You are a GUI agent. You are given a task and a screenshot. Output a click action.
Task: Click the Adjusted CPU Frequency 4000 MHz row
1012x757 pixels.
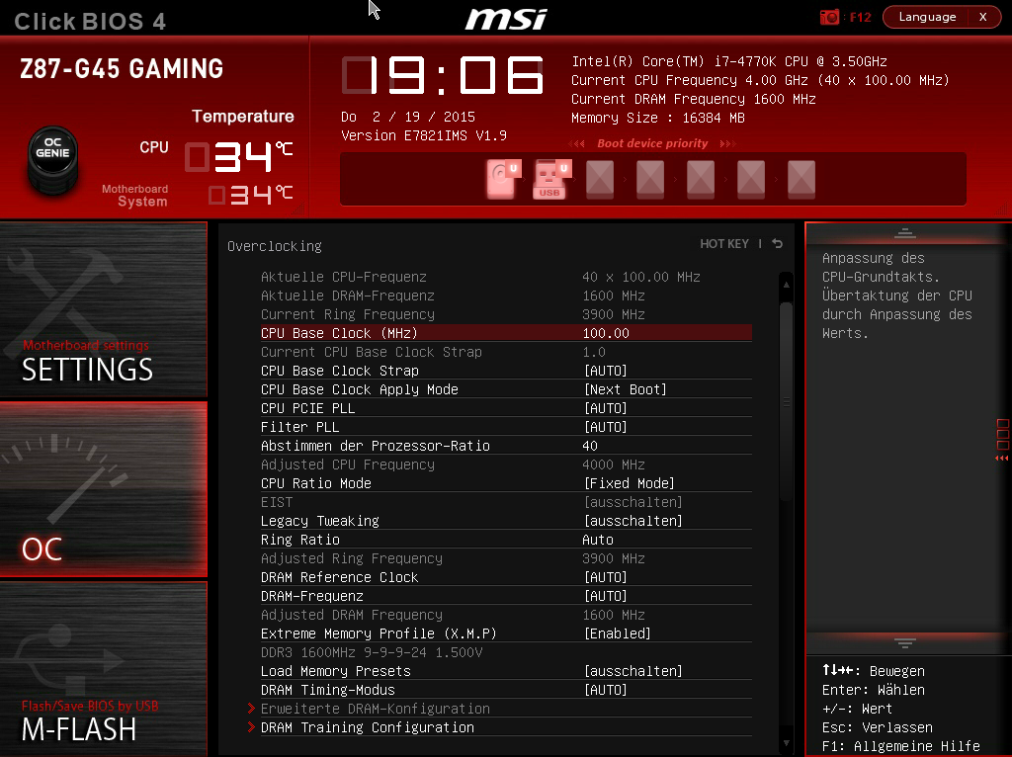coord(505,464)
